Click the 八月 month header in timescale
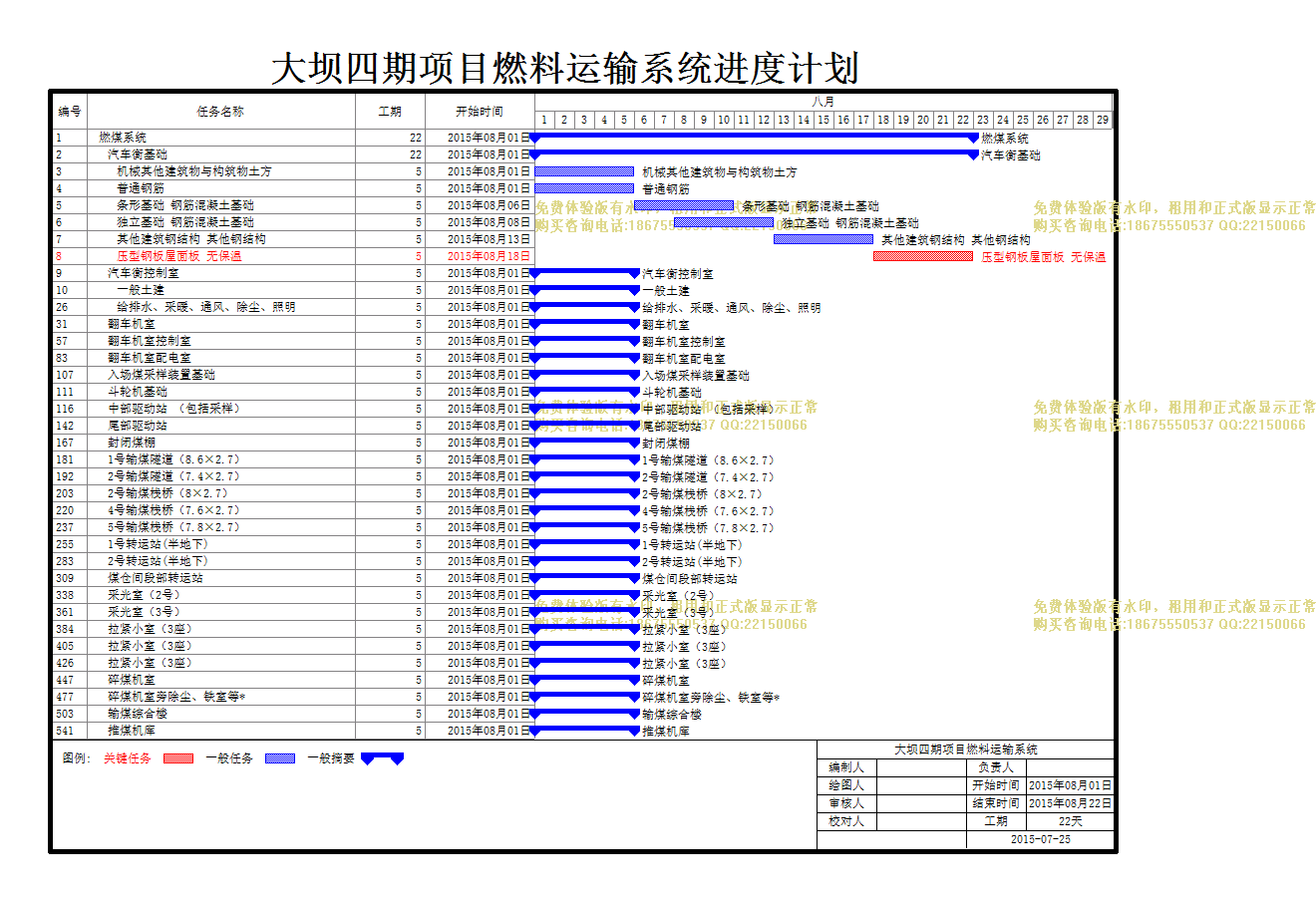The width and height of the screenshot is (1316, 900). pyautogui.click(x=823, y=102)
